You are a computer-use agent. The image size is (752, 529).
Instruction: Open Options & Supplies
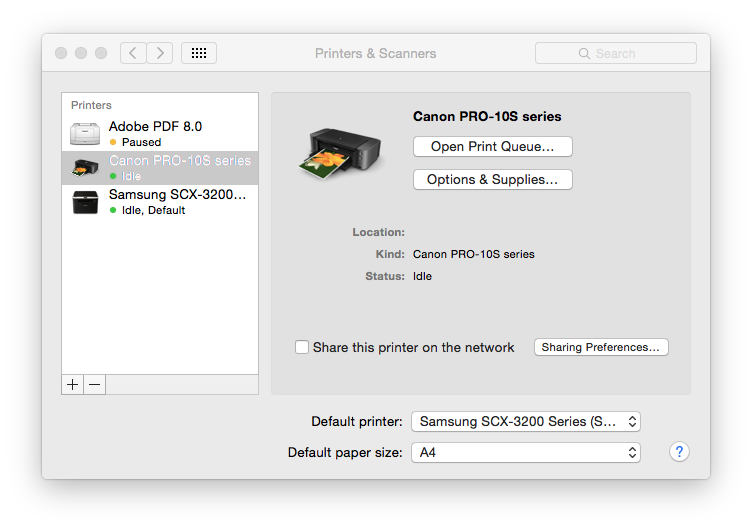tap(492, 180)
